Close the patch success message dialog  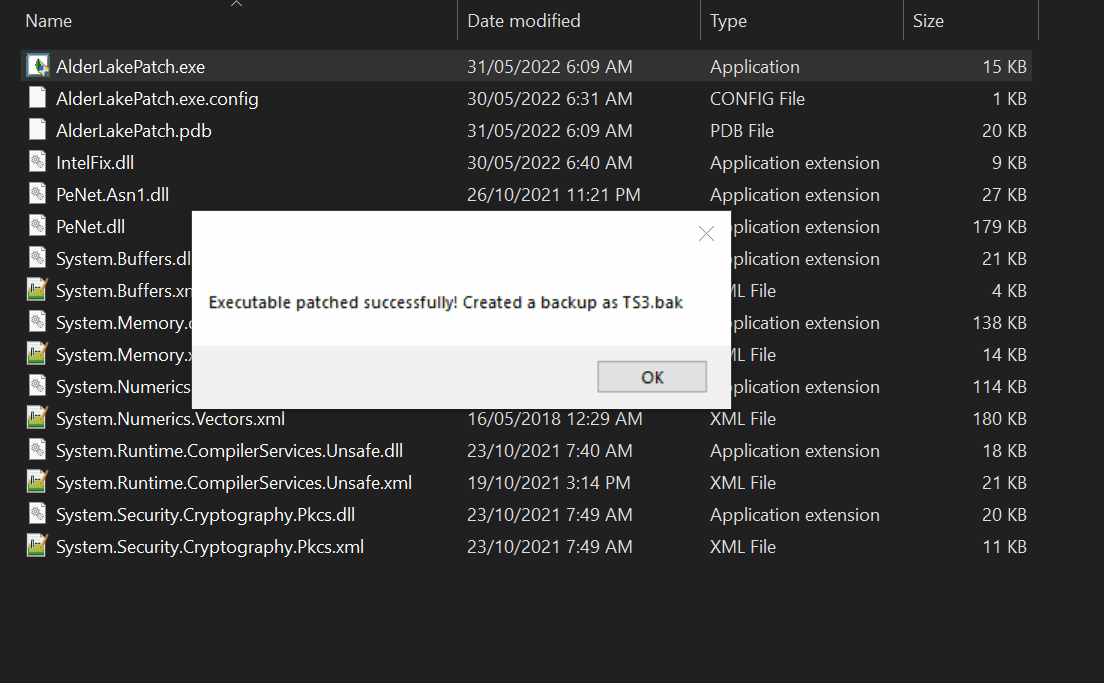(706, 234)
